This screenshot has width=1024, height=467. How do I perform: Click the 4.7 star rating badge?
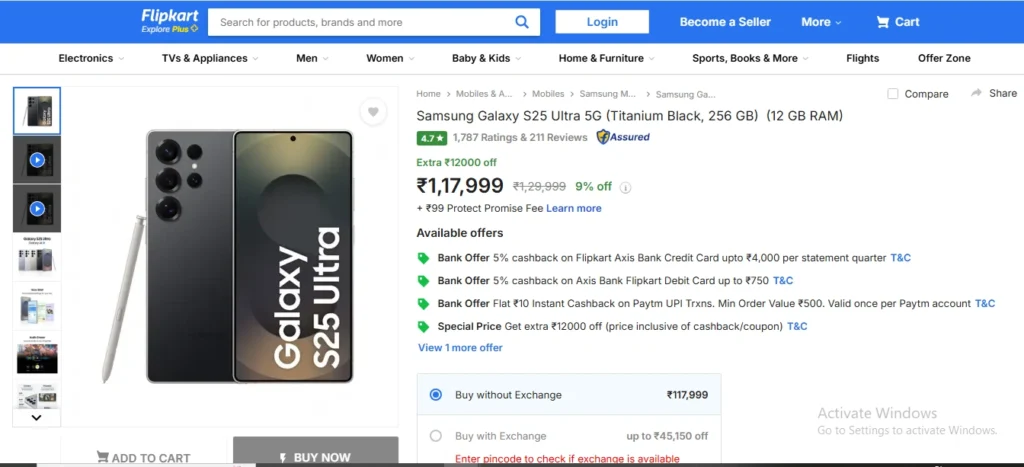[x=432, y=138]
